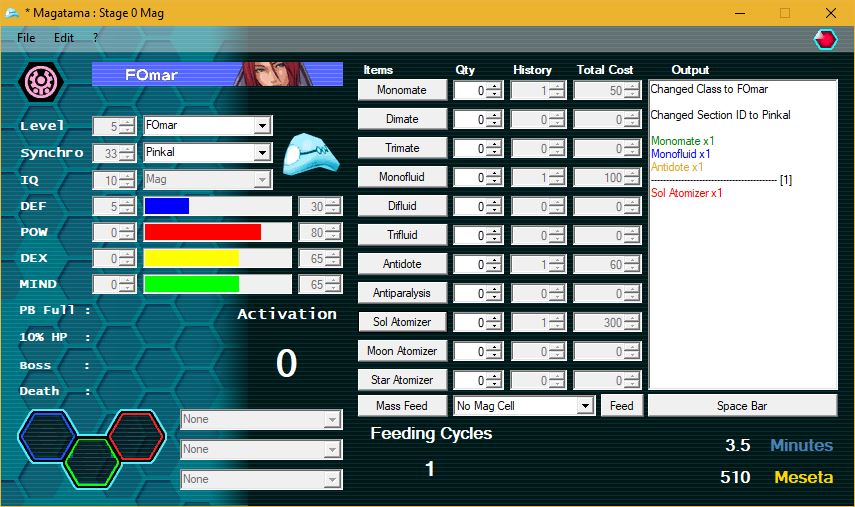Viewport: 855px width, 507px height.
Task: Click the Level value stepper field
Action: coord(107,126)
